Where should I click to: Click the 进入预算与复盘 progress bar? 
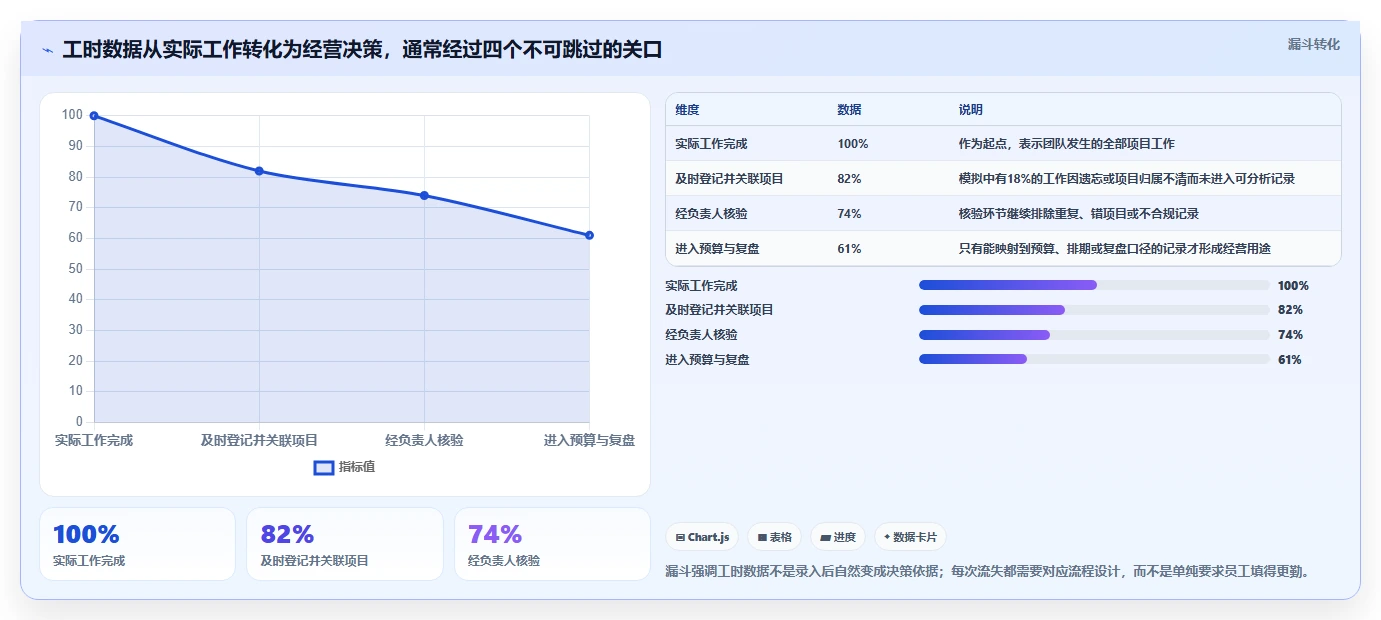(1094, 359)
